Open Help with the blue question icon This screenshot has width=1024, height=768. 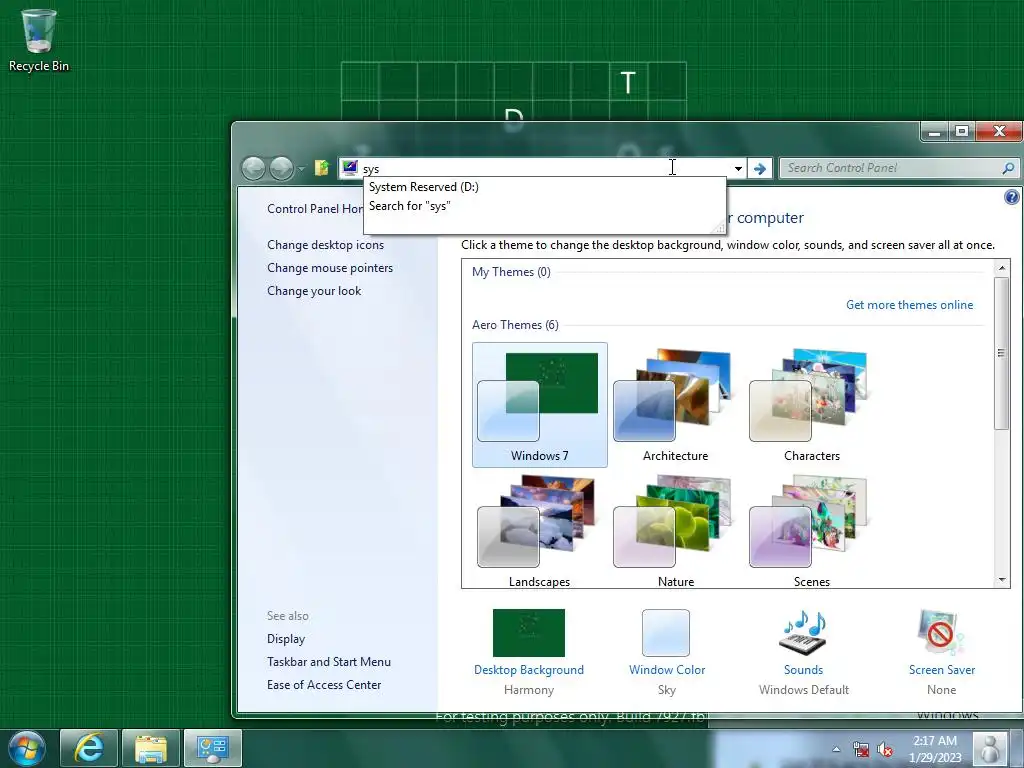pyautogui.click(x=1012, y=197)
